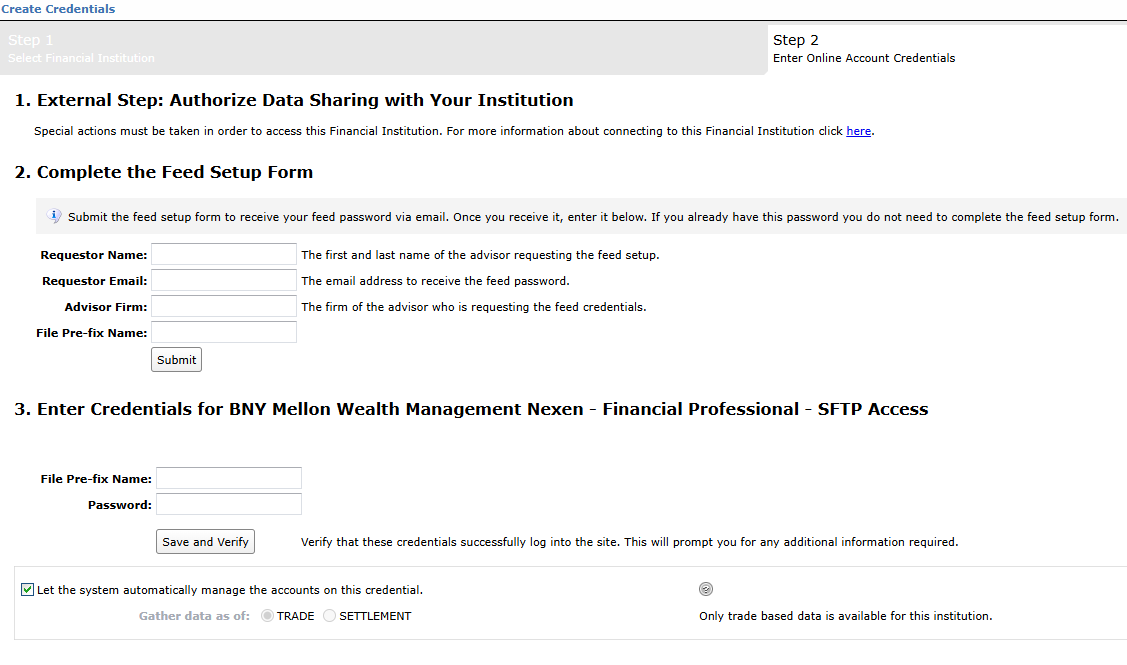Focus File Pre-fix Name field in feed setup form

(x=224, y=332)
